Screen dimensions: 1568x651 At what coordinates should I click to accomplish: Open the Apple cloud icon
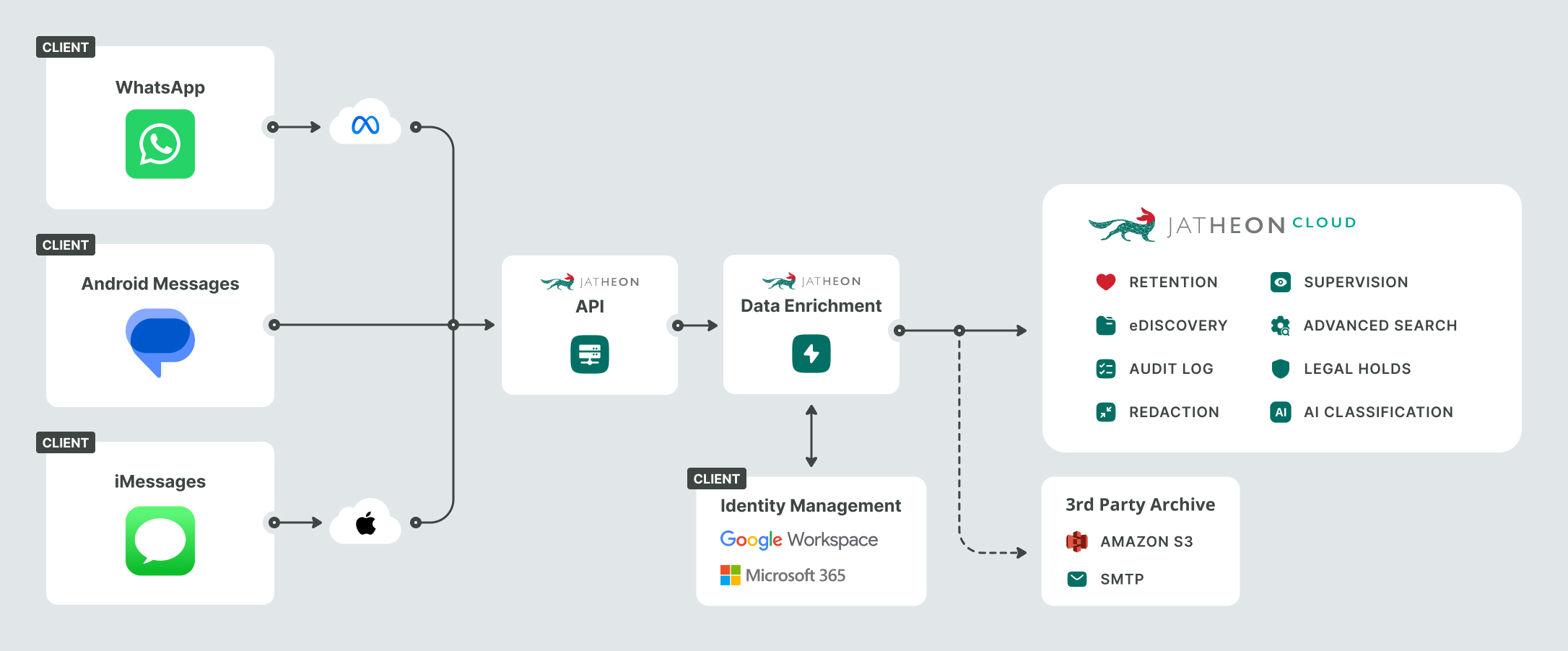pos(365,522)
